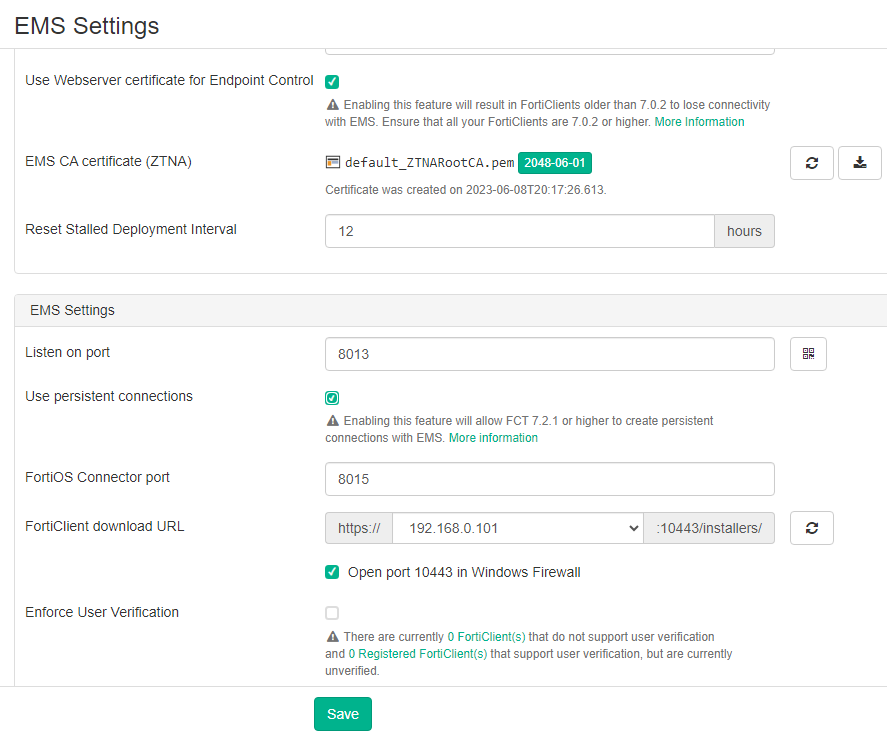Enable Enforce User Verification
887x734 pixels.
point(331,613)
